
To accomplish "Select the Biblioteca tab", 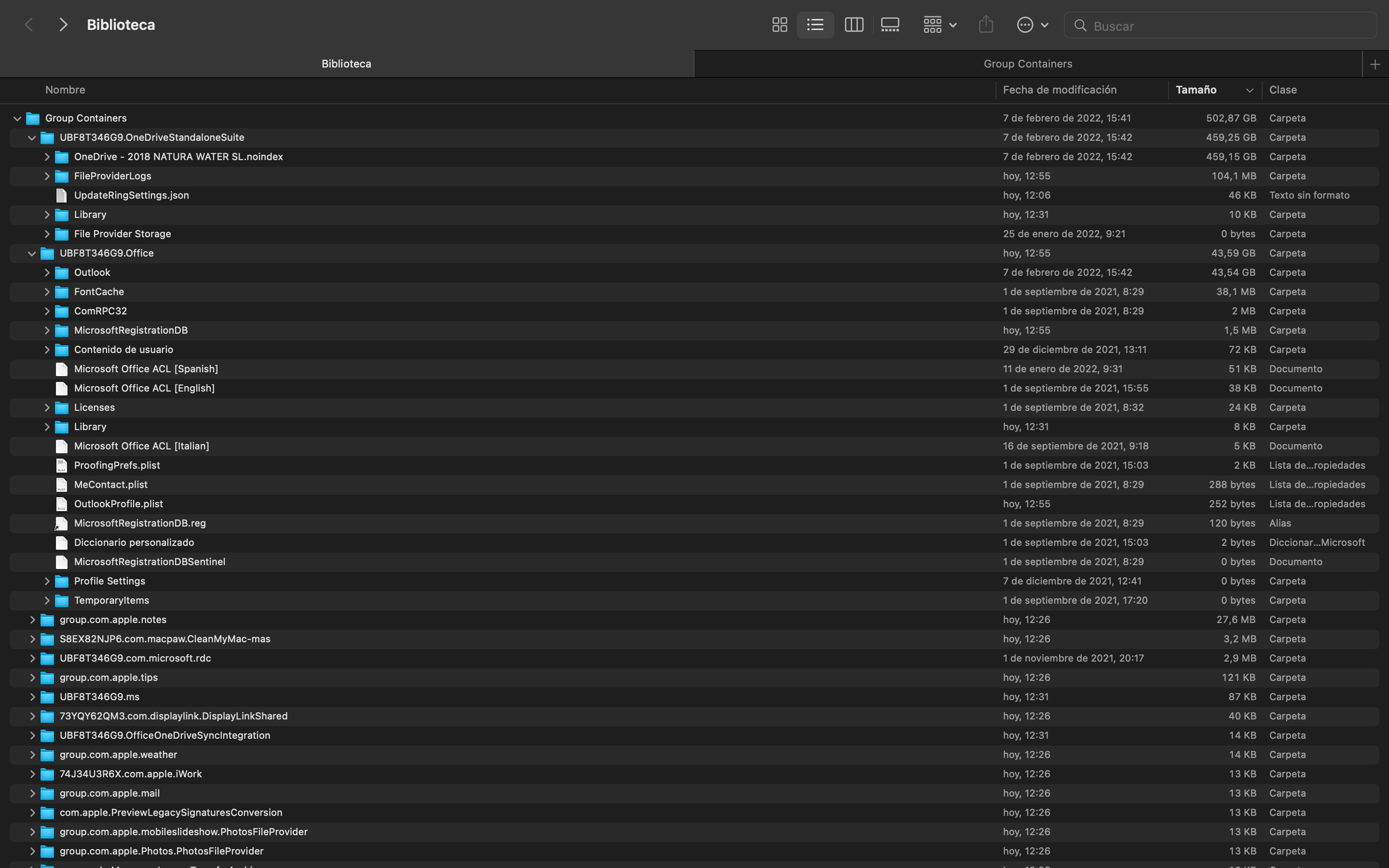I will [x=346, y=64].
